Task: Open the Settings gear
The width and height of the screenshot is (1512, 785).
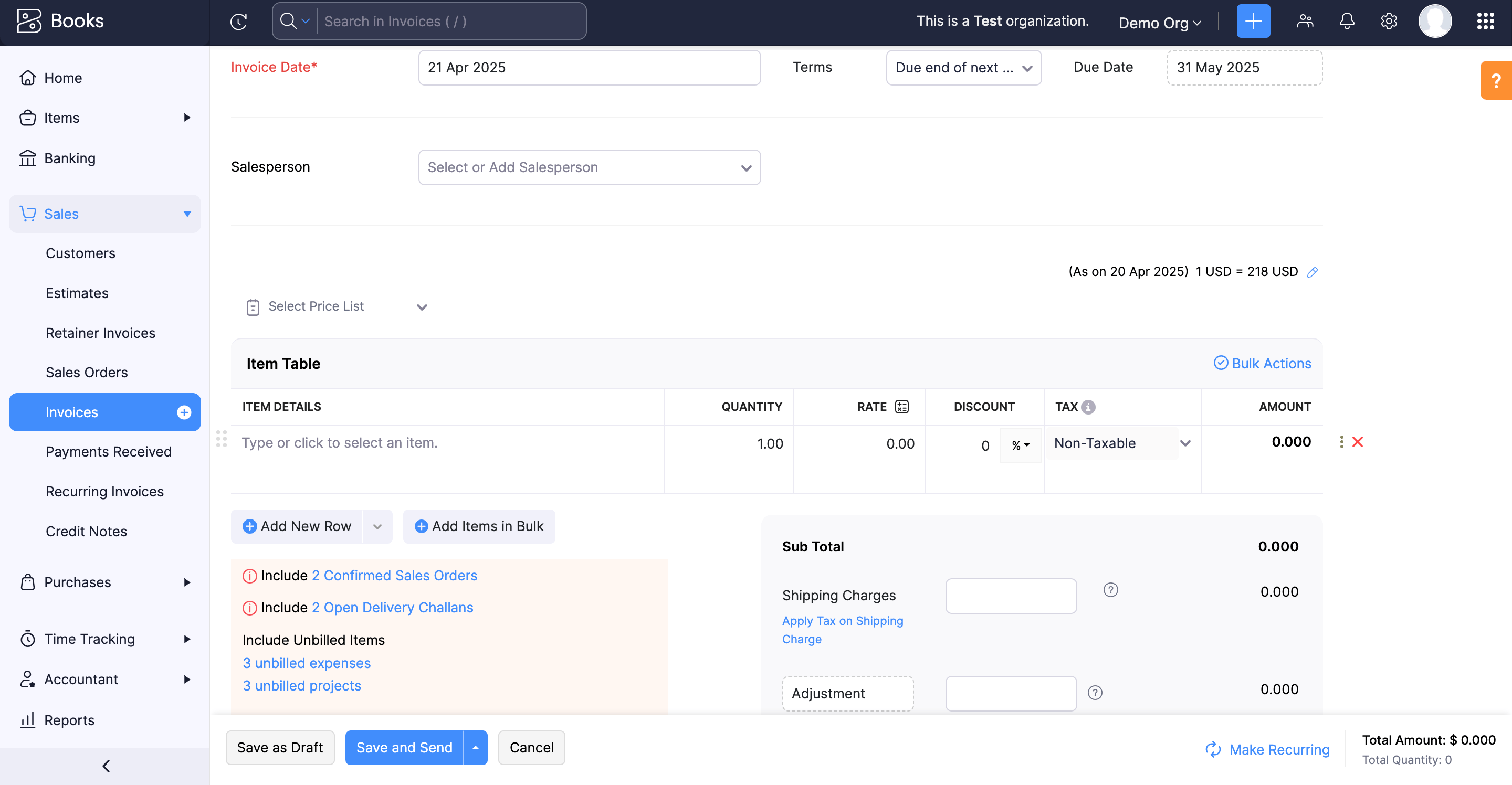Action: [x=1389, y=21]
